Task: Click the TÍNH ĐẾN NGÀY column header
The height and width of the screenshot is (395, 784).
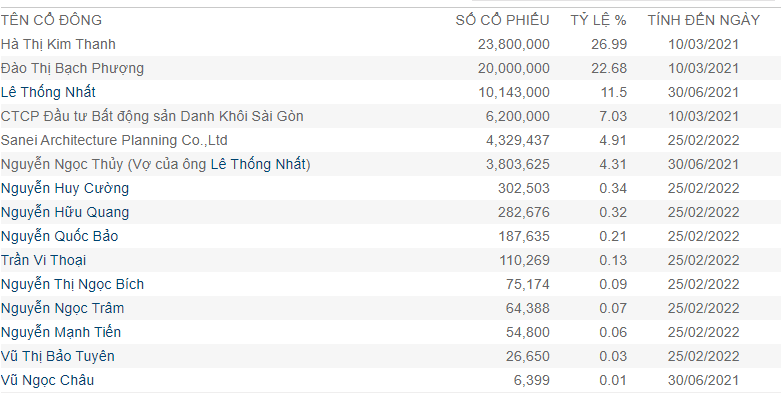Action: pyautogui.click(x=704, y=20)
